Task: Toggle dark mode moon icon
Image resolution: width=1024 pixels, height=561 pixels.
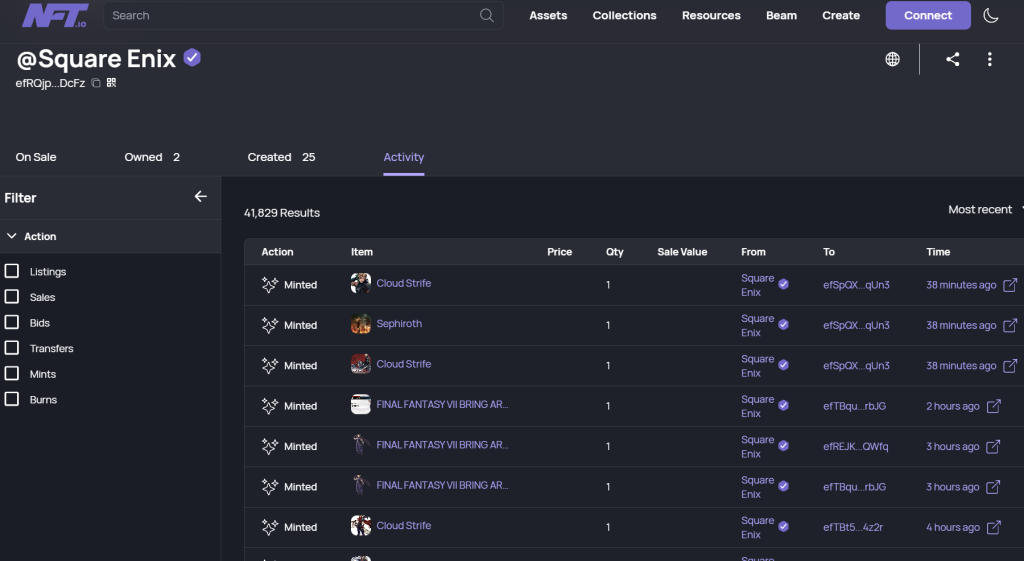Action: [x=991, y=16]
